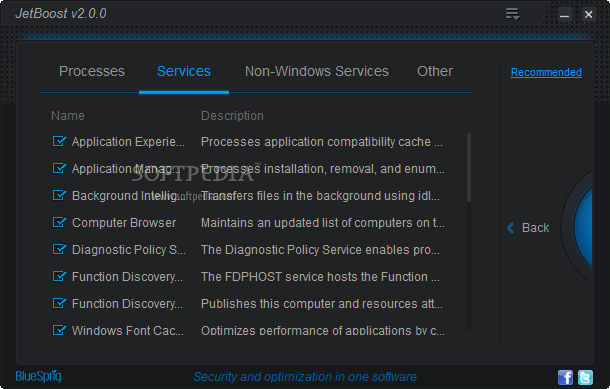The image size is (610, 389).
Task: Open the Twitter icon link
Action: click(585, 377)
